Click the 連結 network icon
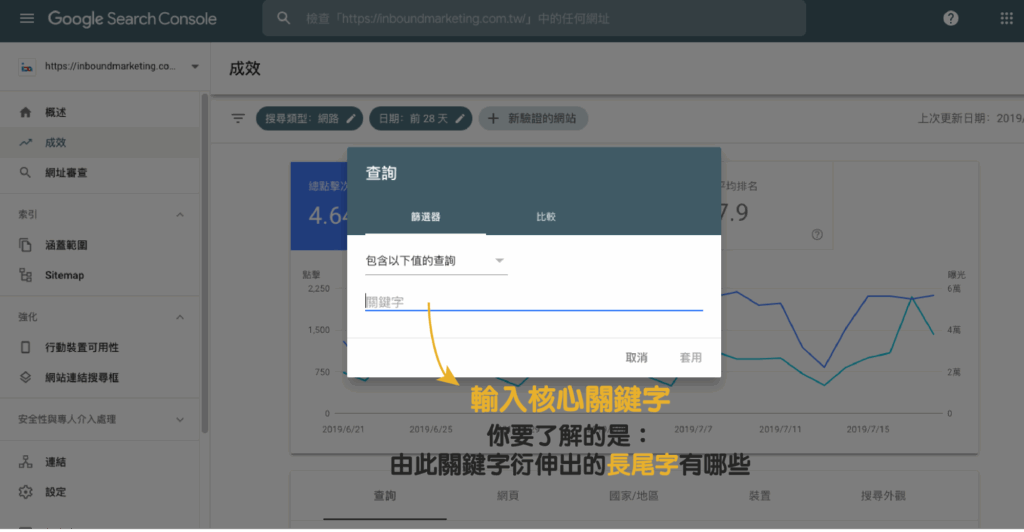 pyautogui.click(x=25, y=462)
